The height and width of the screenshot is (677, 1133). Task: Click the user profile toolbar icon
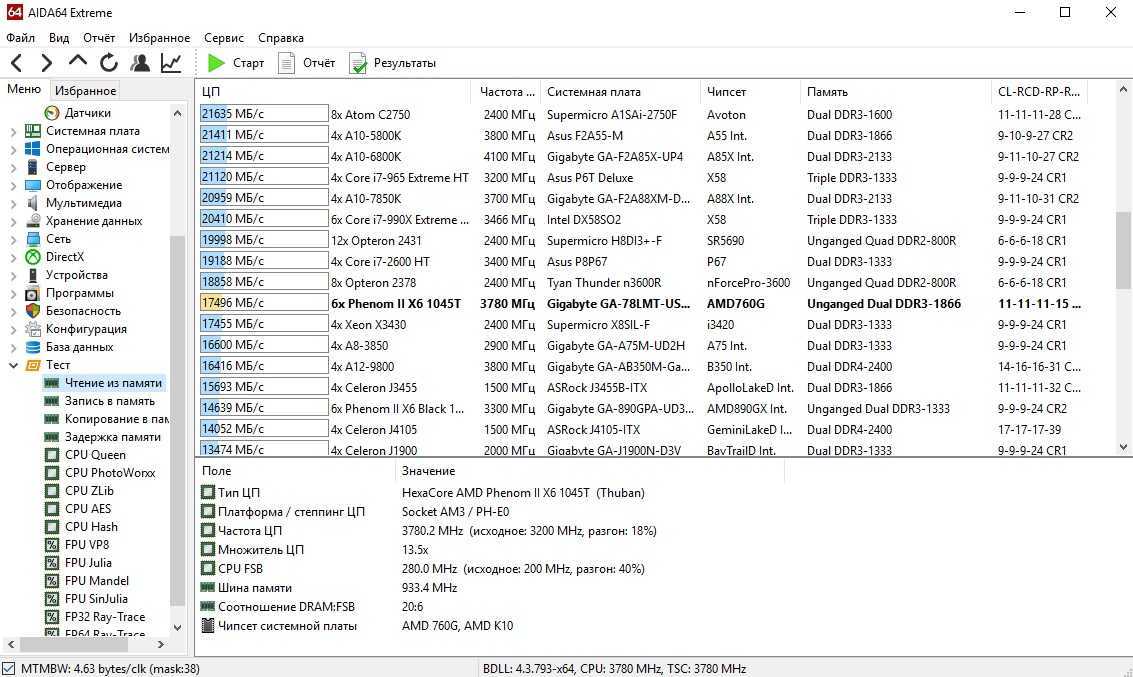[140, 63]
